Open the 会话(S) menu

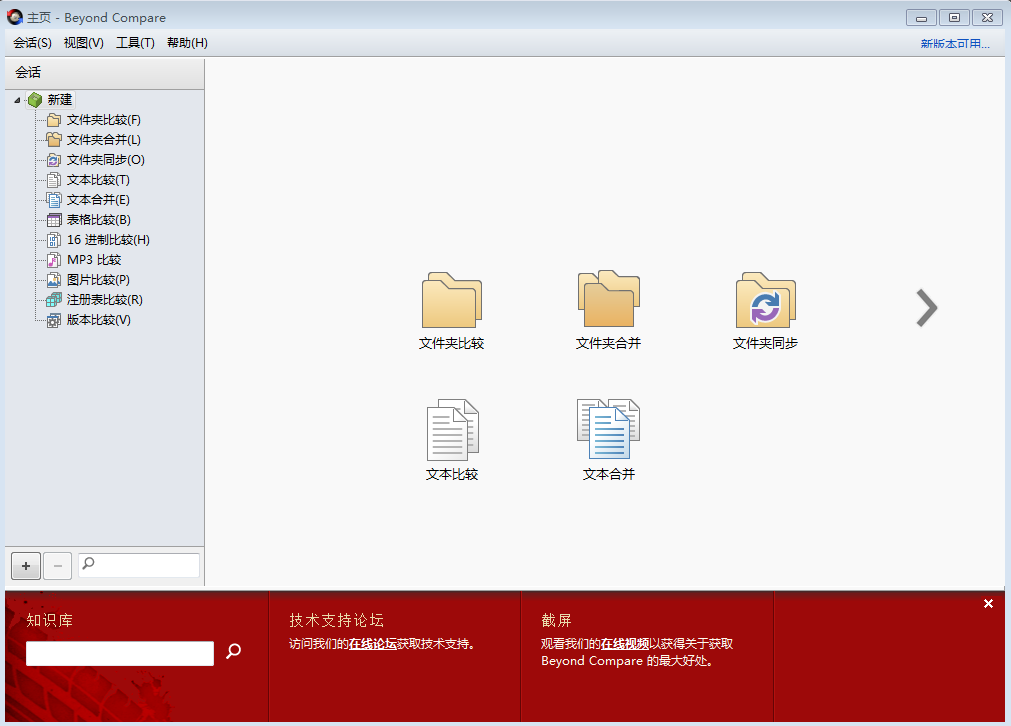point(32,43)
